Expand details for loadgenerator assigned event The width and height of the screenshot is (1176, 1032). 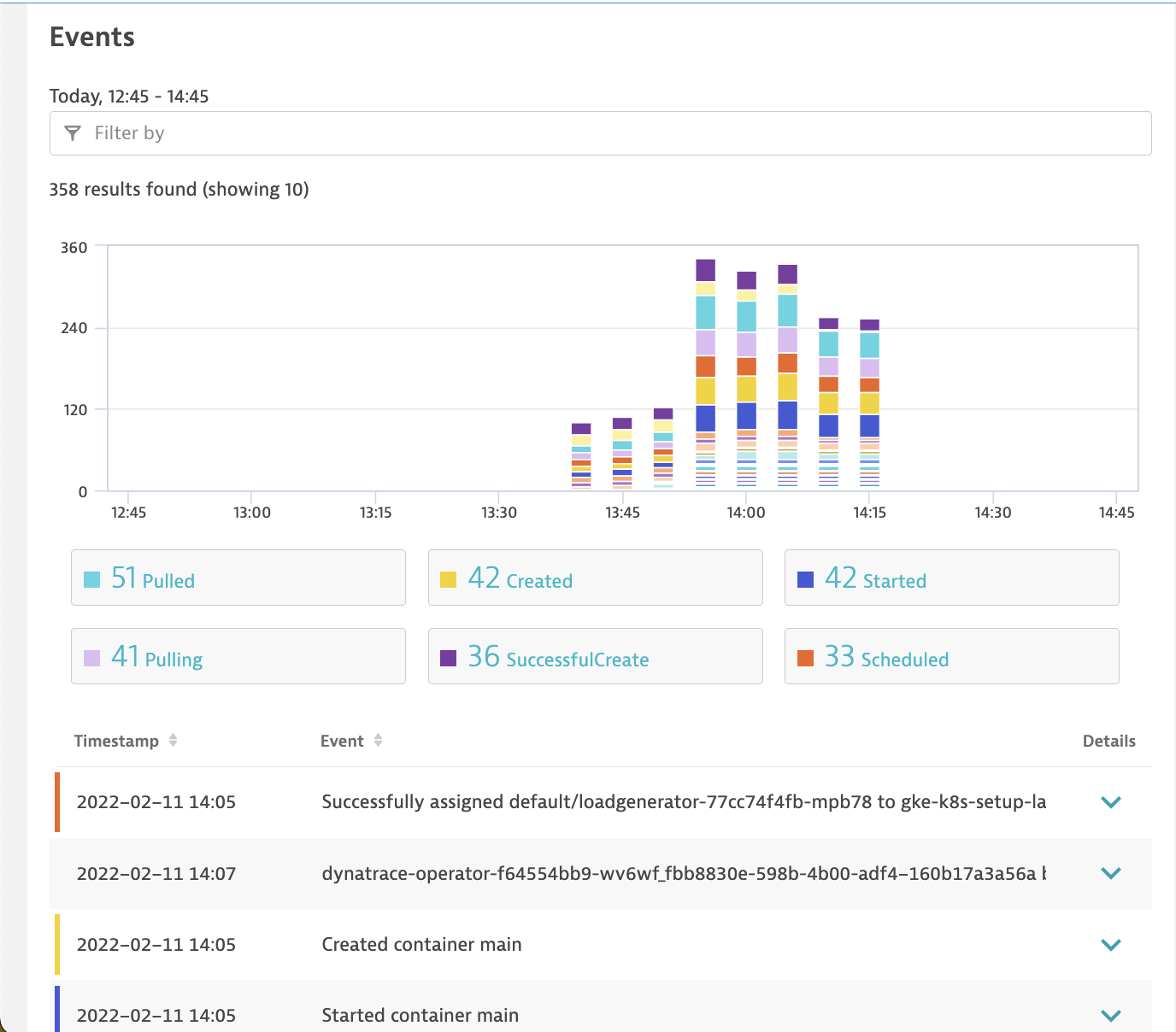1110,802
